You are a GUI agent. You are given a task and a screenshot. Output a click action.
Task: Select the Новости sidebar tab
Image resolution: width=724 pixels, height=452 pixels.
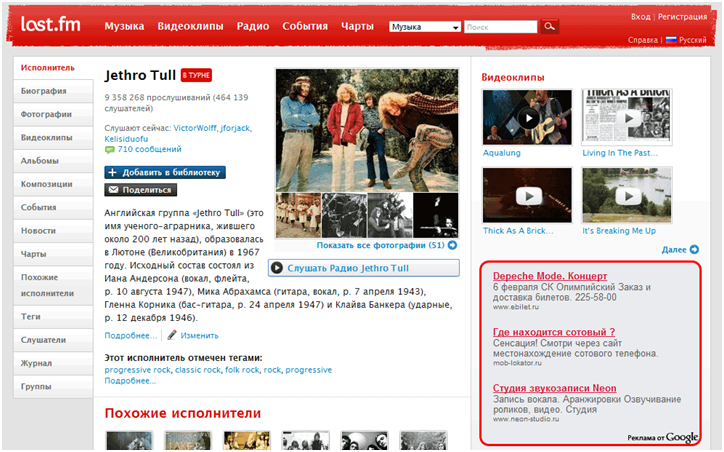point(54,230)
